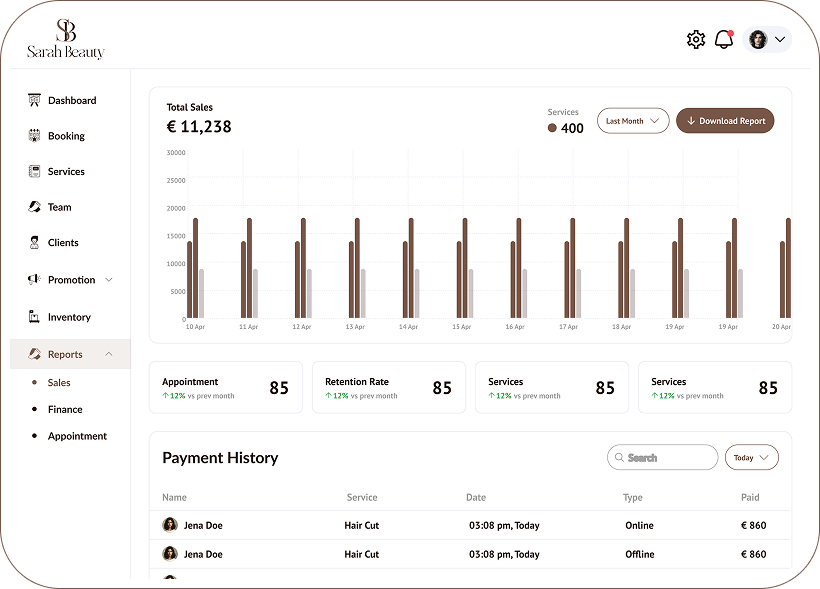Open the Last Month dropdown
This screenshot has width=820, height=589.
click(x=633, y=121)
